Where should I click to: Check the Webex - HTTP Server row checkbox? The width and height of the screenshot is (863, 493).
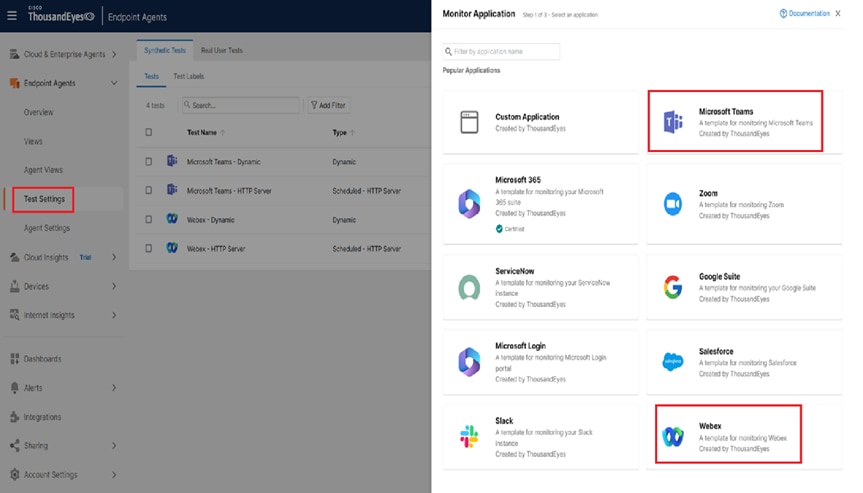click(x=149, y=248)
